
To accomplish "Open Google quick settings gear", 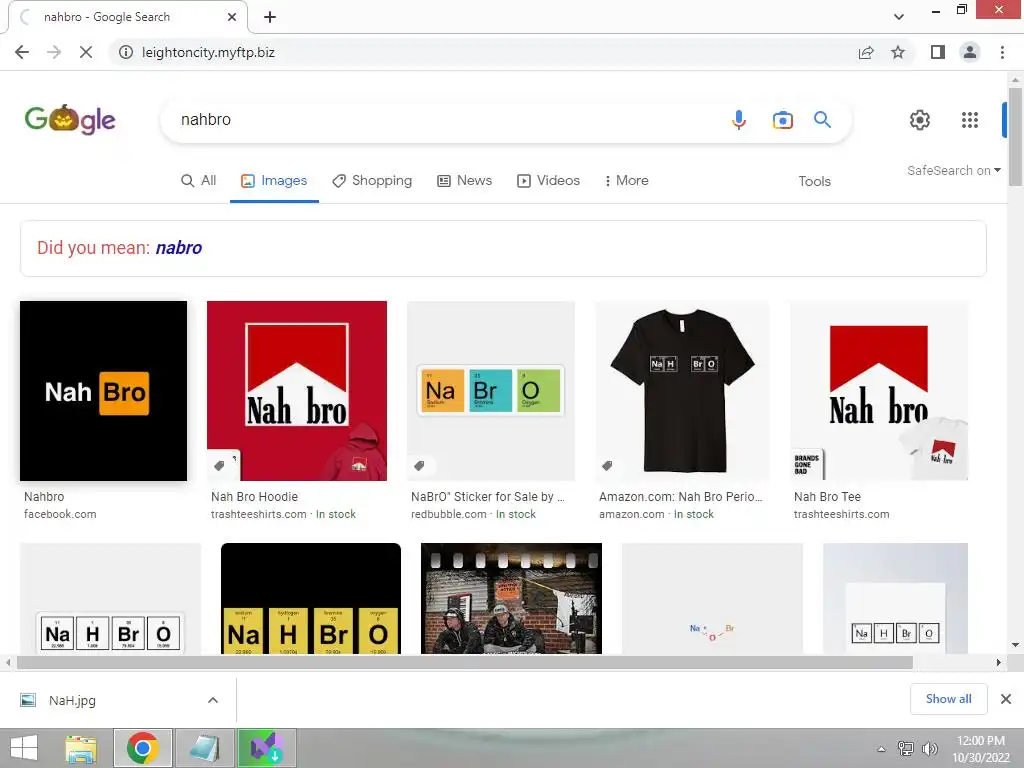I will [920, 120].
